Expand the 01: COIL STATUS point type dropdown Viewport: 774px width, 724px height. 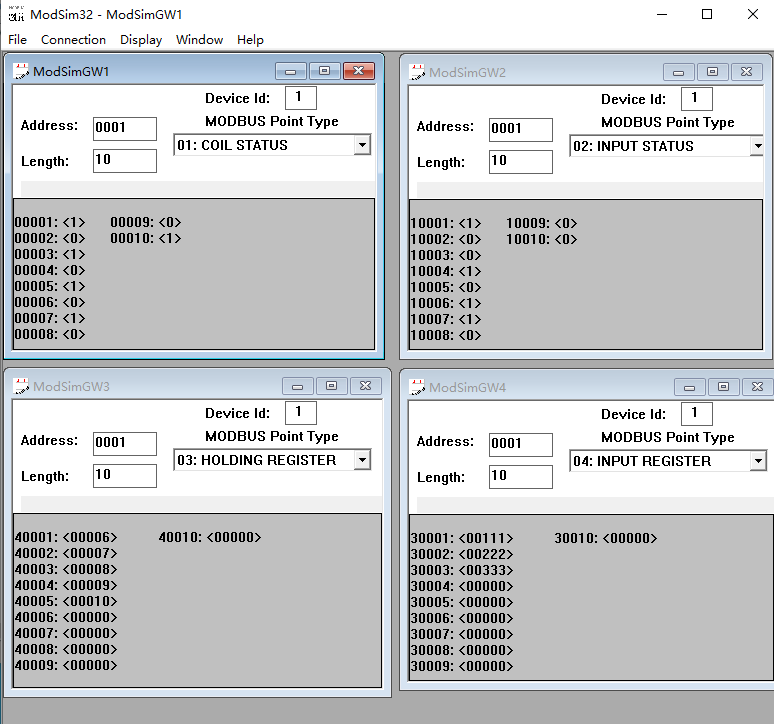(362, 145)
